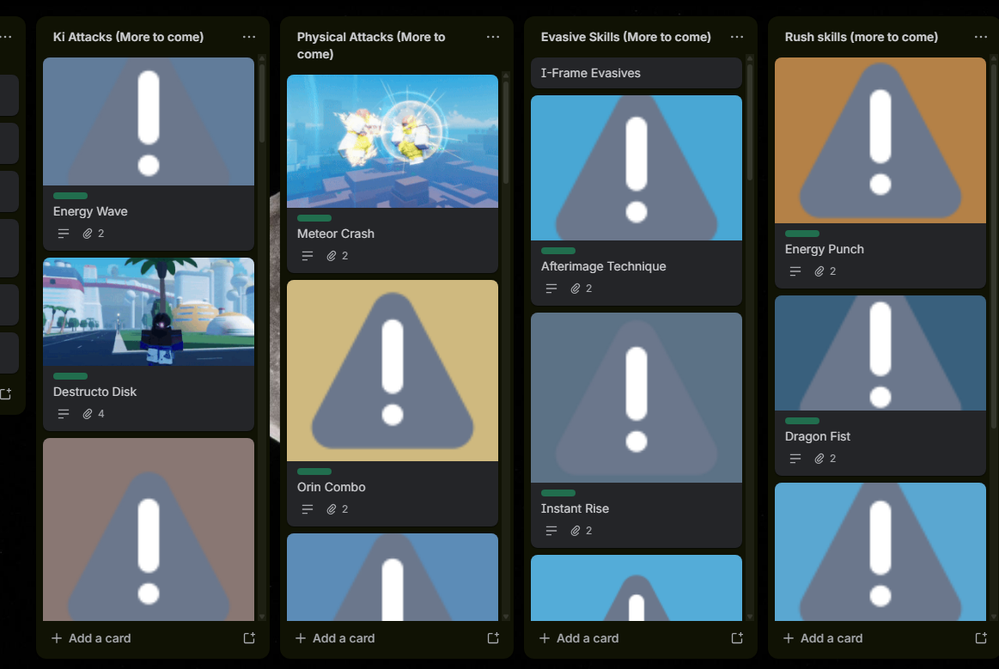Click the Destructo Disk description icon
Image resolution: width=999 pixels, height=669 pixels.
click(63, 414)
